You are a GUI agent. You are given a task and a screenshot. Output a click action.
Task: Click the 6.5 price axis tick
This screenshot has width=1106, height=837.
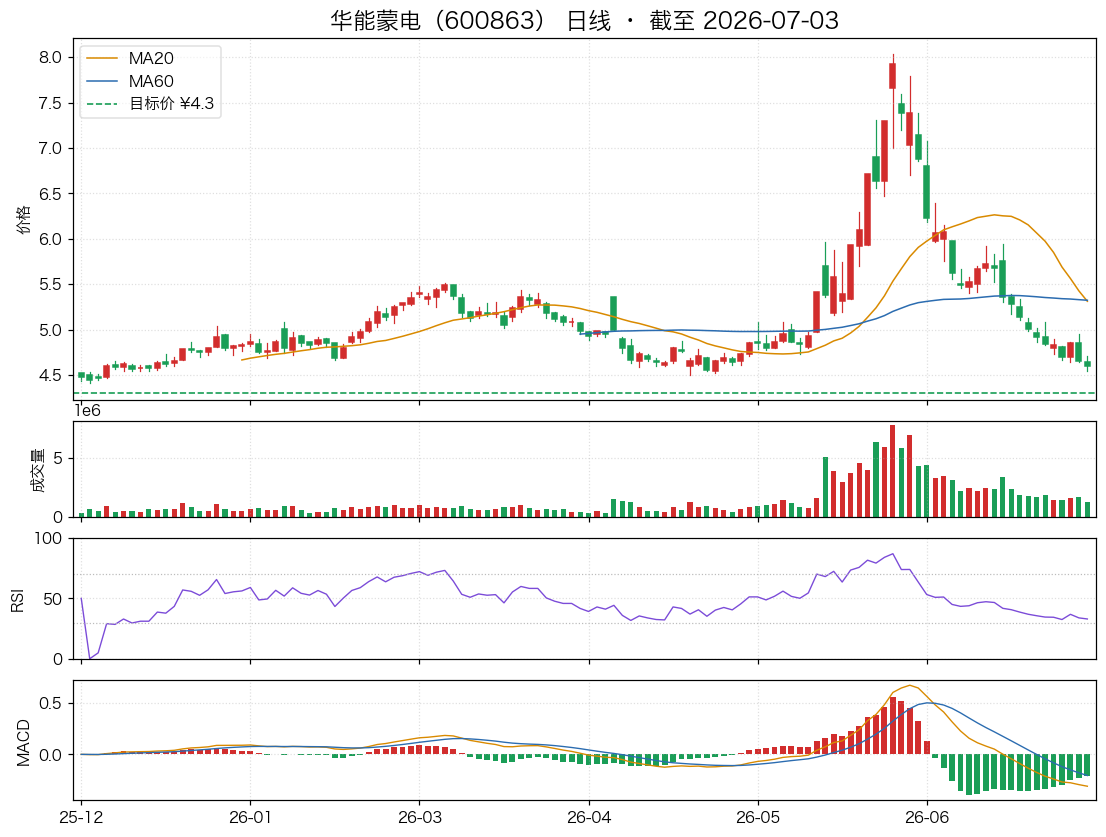pyautogui.click(x=51, y=194)
